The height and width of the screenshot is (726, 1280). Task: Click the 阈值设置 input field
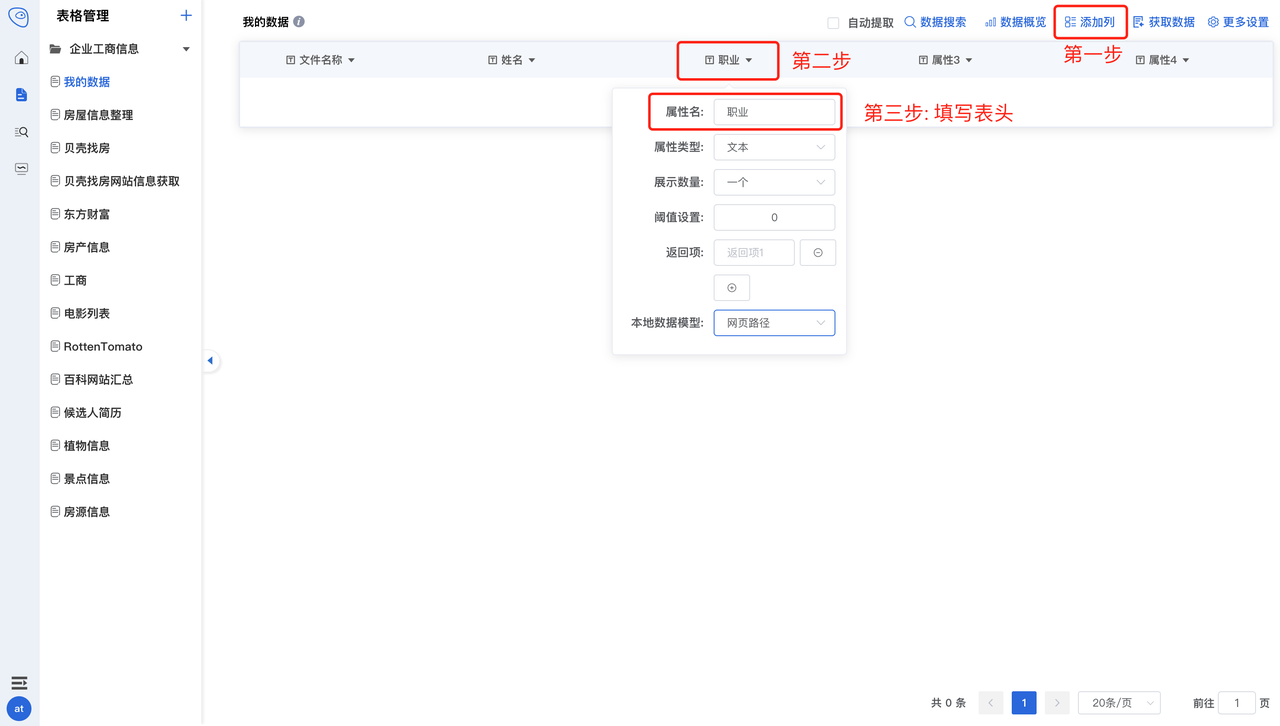pyautogui.click(x=774, y=217)
